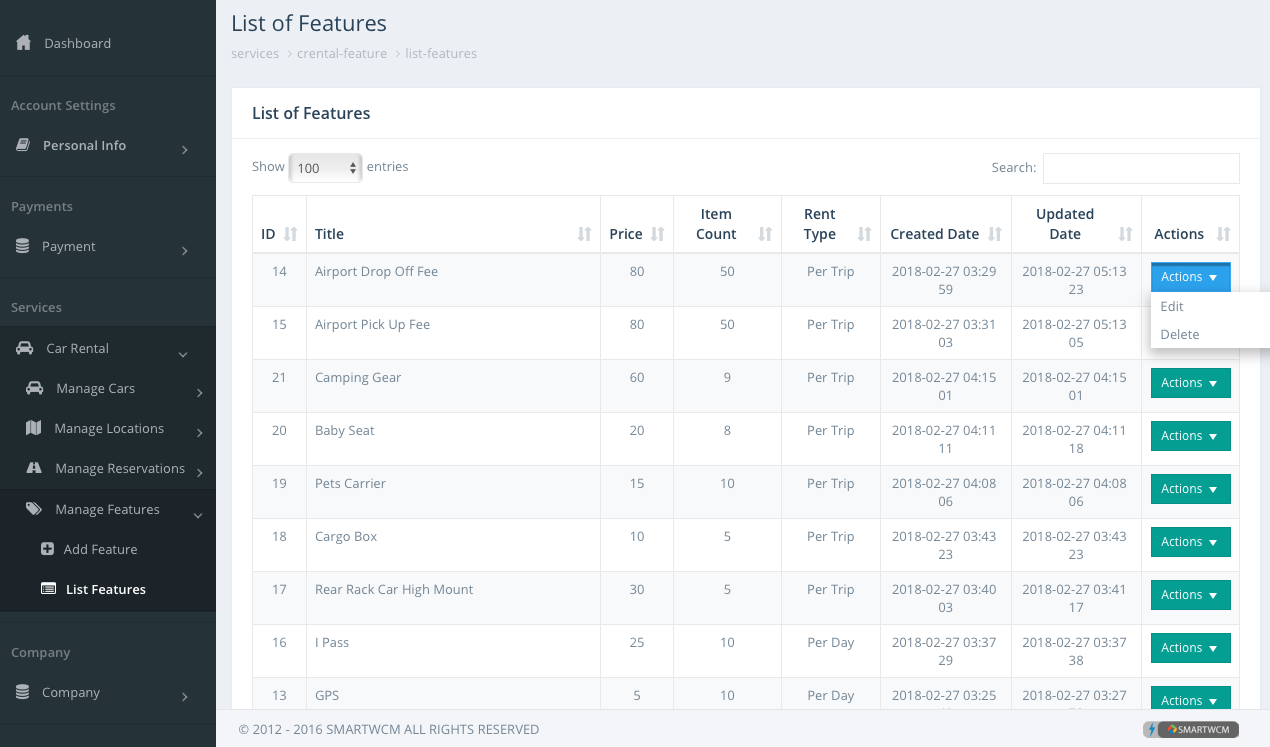Click the Dashboard home icon
Viewport: 1270px width, 747px height.
(x=23, y=43)
